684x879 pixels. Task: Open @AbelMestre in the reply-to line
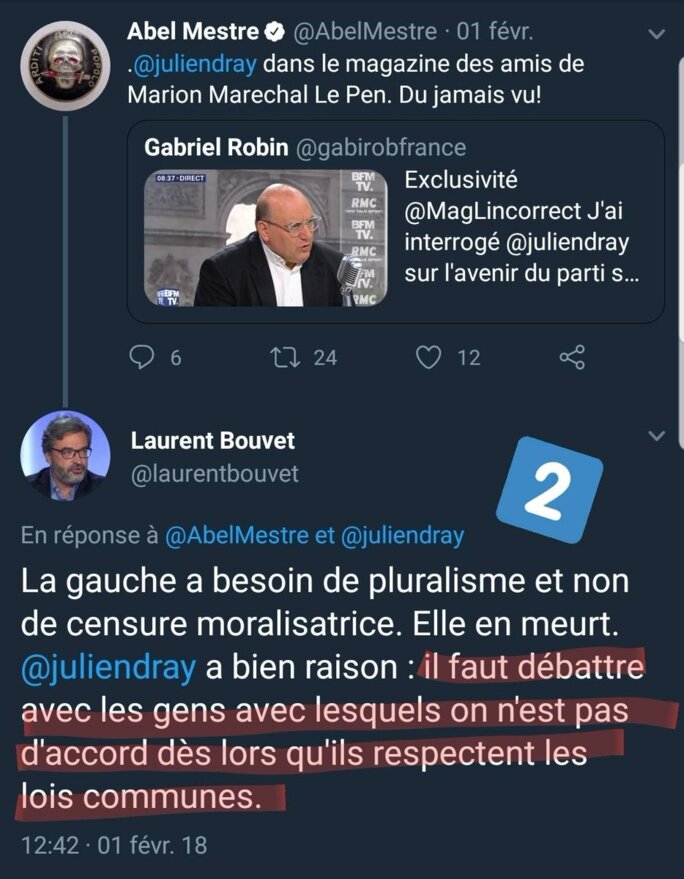[x=236, y=536]
